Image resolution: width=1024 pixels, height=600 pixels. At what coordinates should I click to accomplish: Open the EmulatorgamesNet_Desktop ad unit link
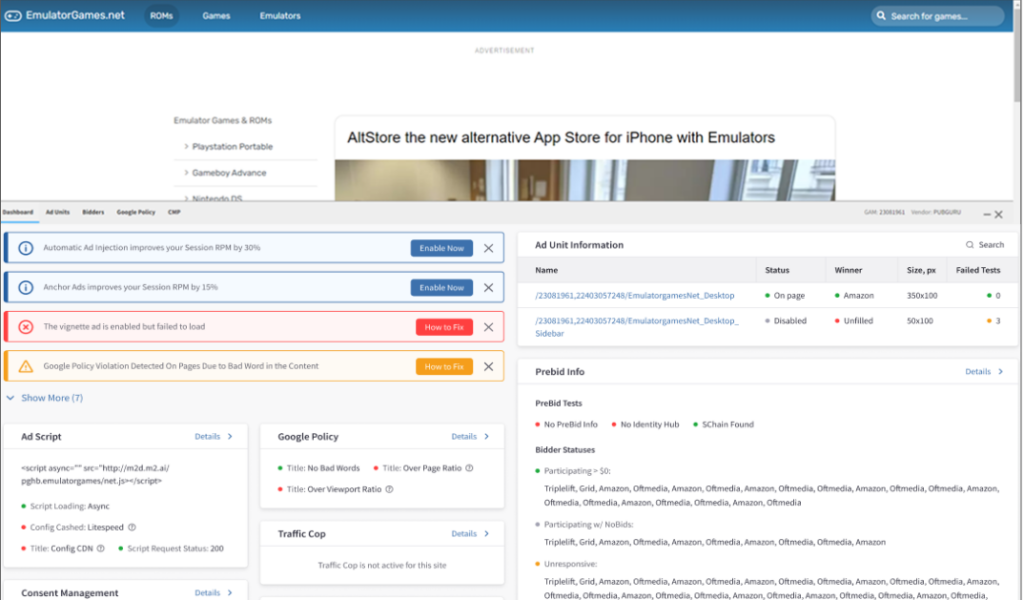click(635, 296)
